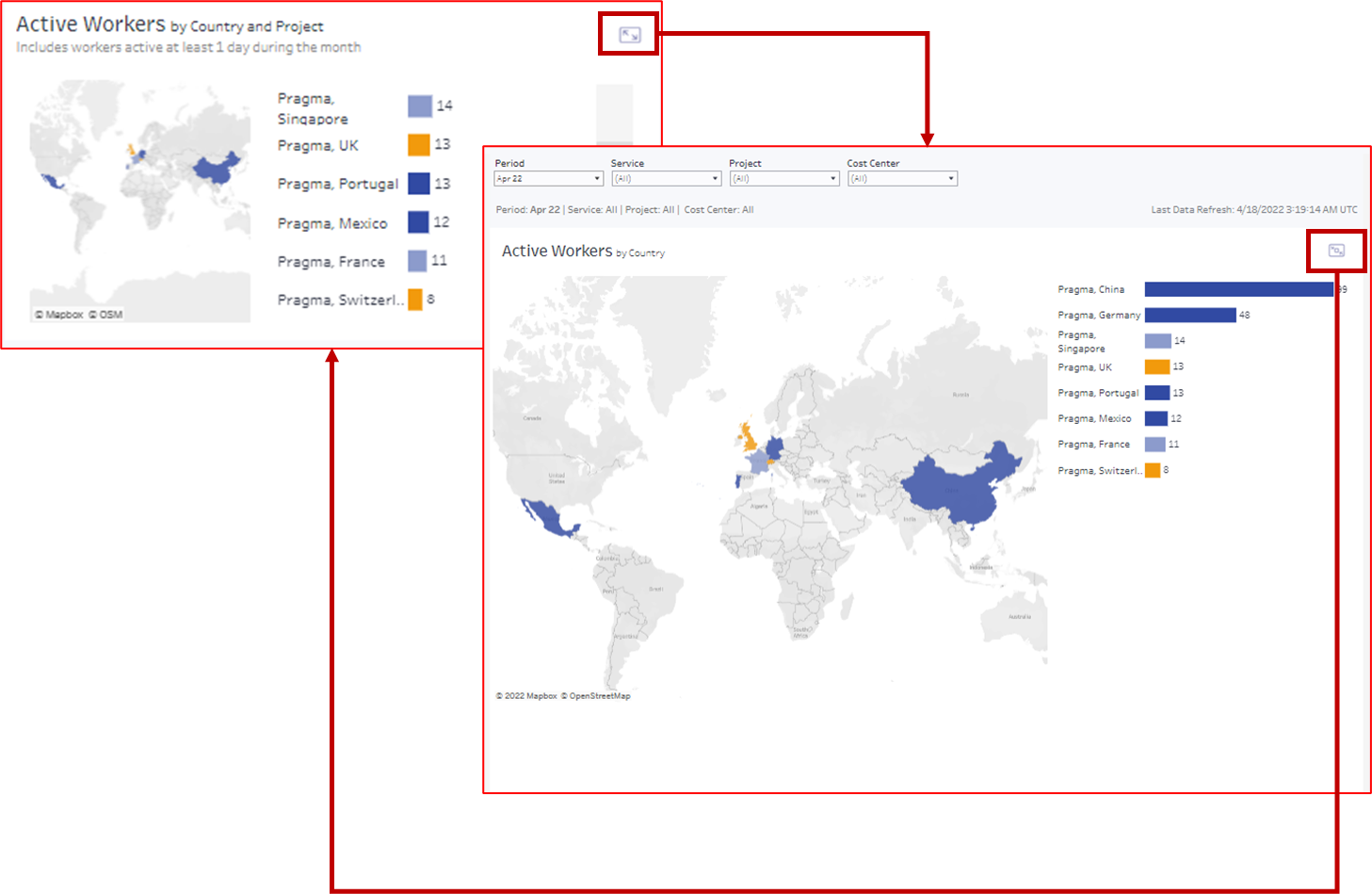Viewport: 1372px width, 894px height.
Task: Click the Mapbox attribution icon on small map
Action: point(60,314)
